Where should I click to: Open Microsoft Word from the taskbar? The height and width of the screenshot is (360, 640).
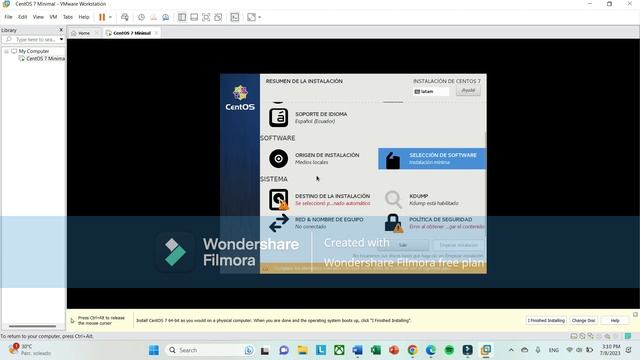(x=358, y=350)
